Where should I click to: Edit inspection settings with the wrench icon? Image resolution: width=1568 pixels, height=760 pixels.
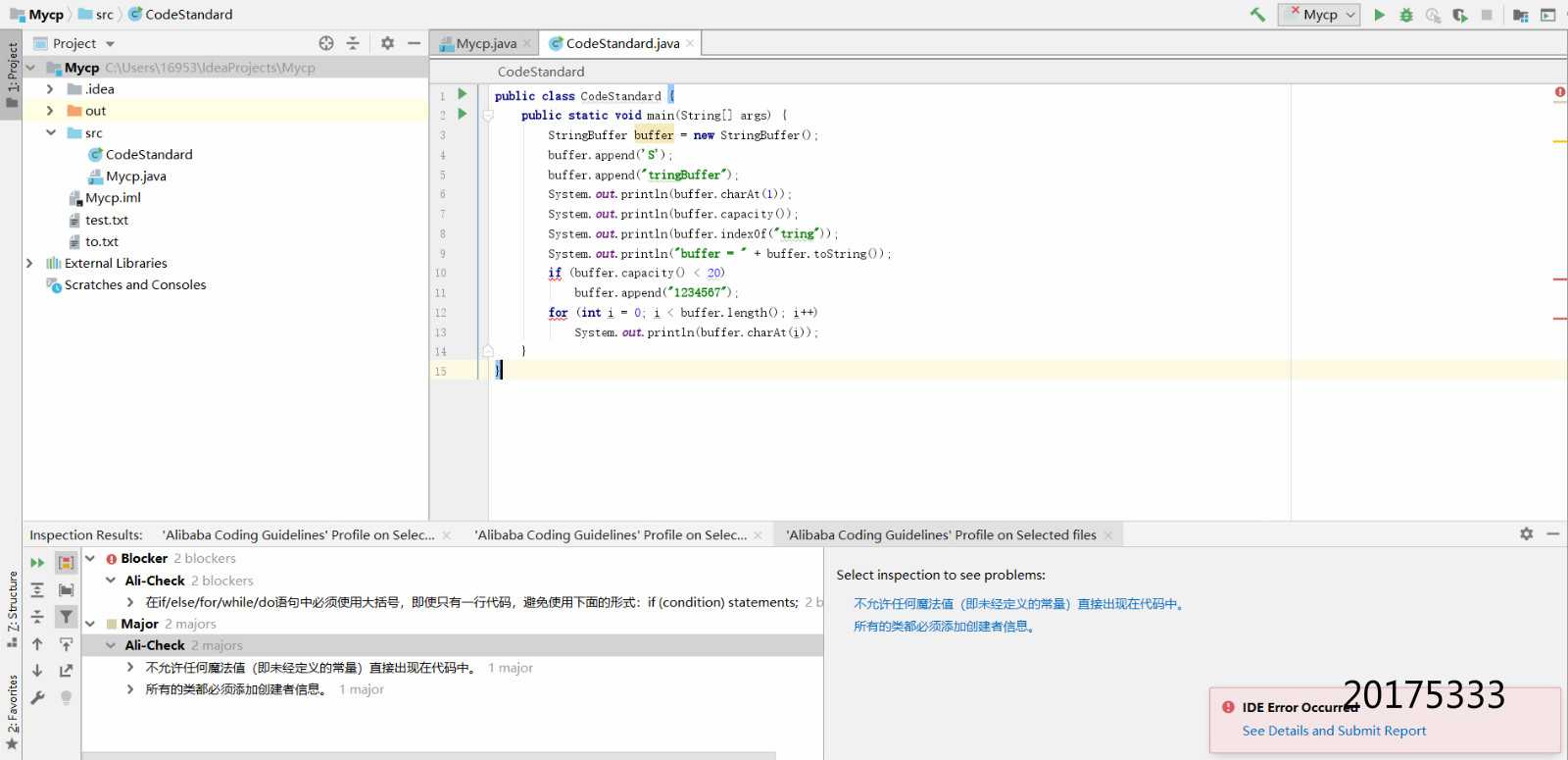point(37,698)
